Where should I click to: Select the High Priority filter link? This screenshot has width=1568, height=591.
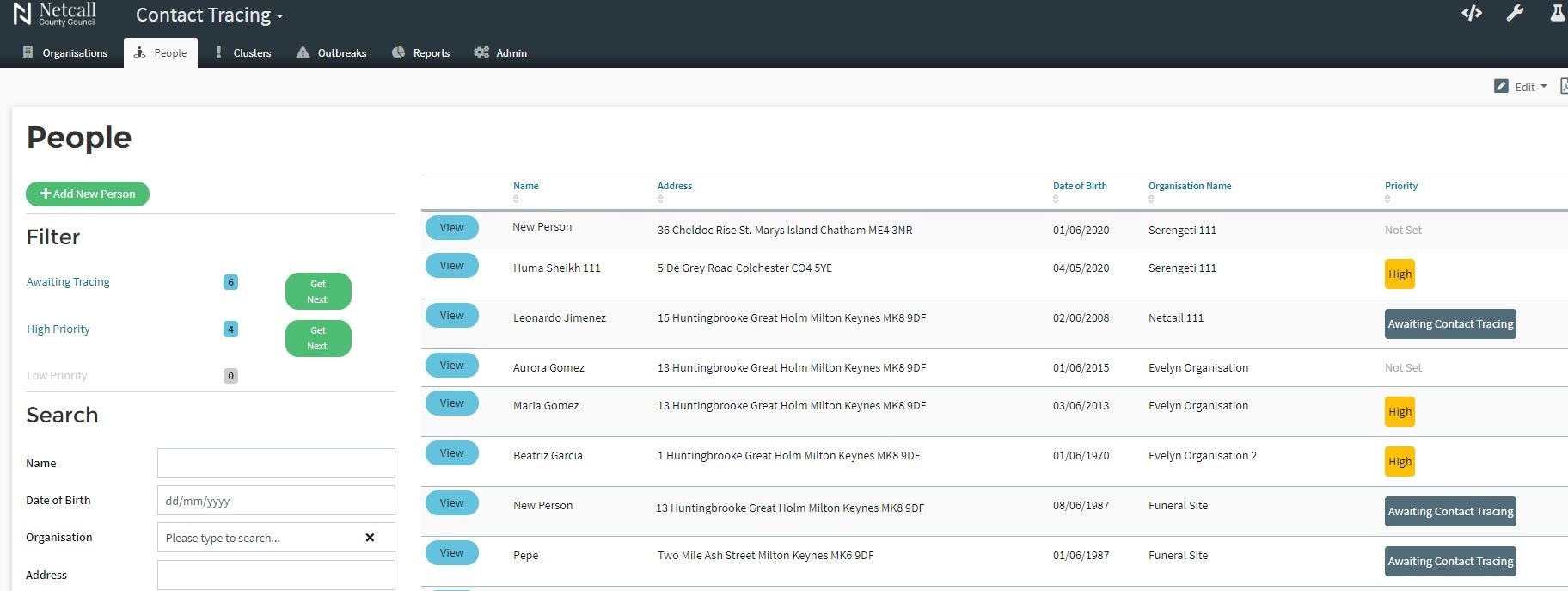pos(58,329)
